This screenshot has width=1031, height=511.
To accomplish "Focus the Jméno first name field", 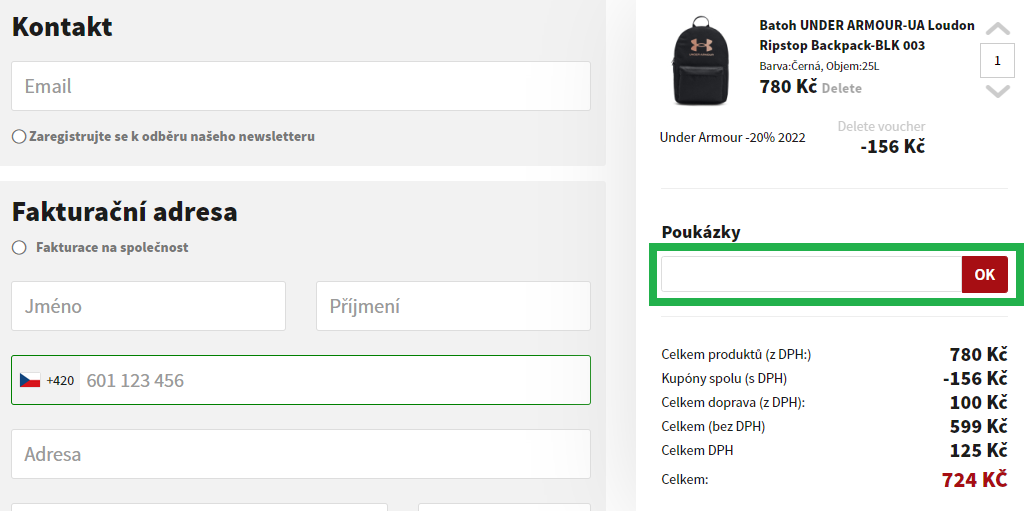I will tap(149, 306).
